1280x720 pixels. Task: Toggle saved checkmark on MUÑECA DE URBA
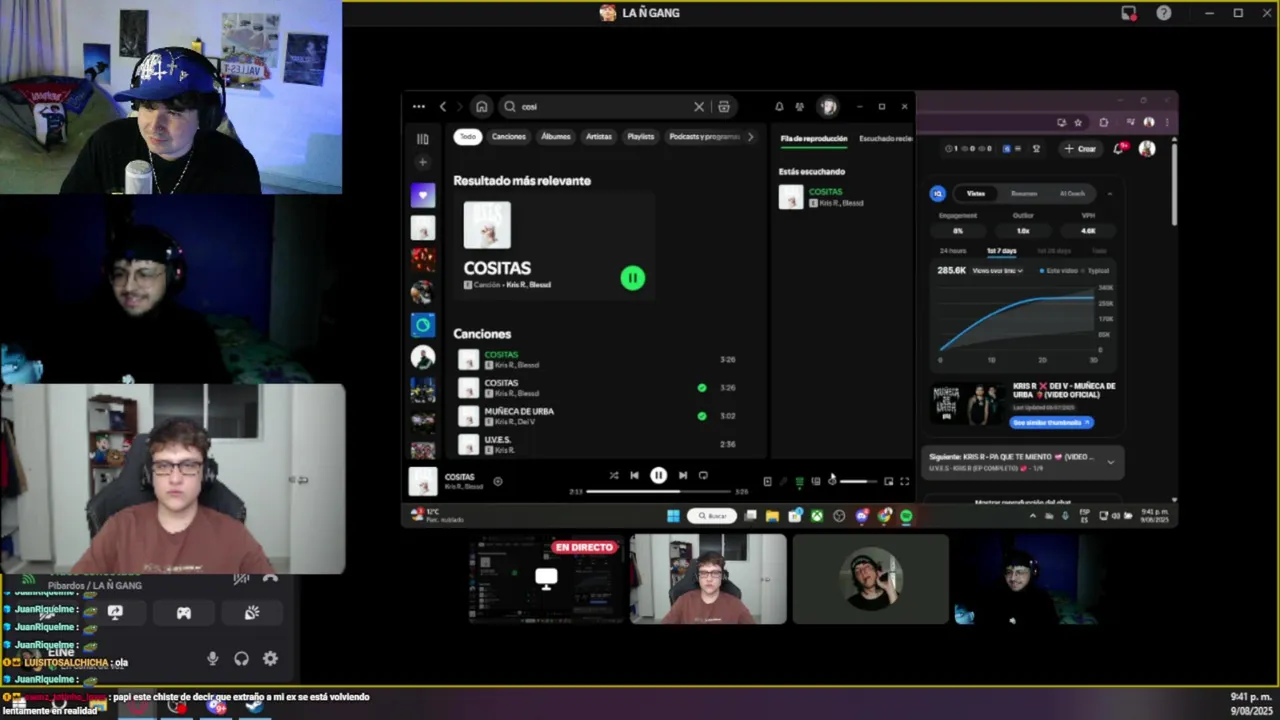(701, 416)
